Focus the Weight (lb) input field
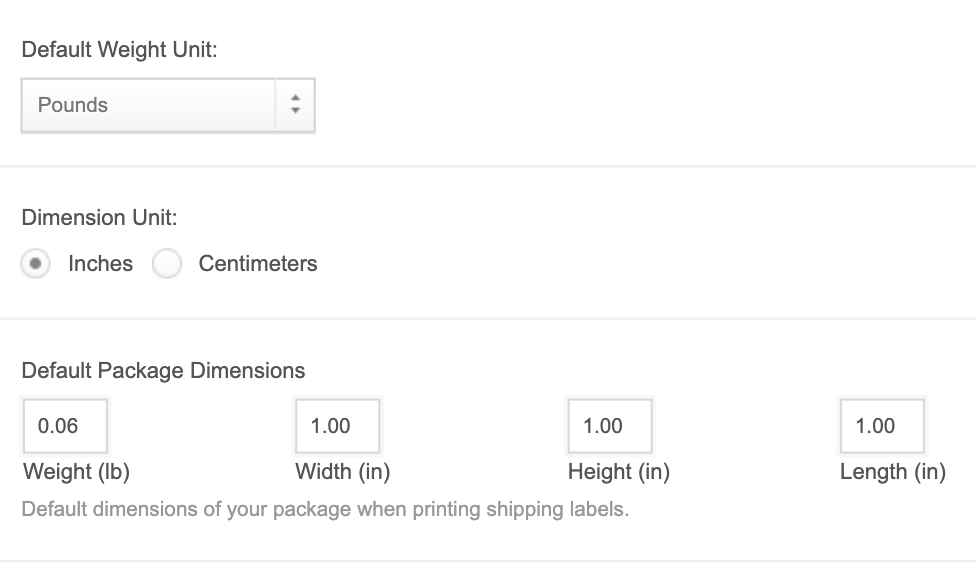The image size is (976, 566). pos(64,426)
